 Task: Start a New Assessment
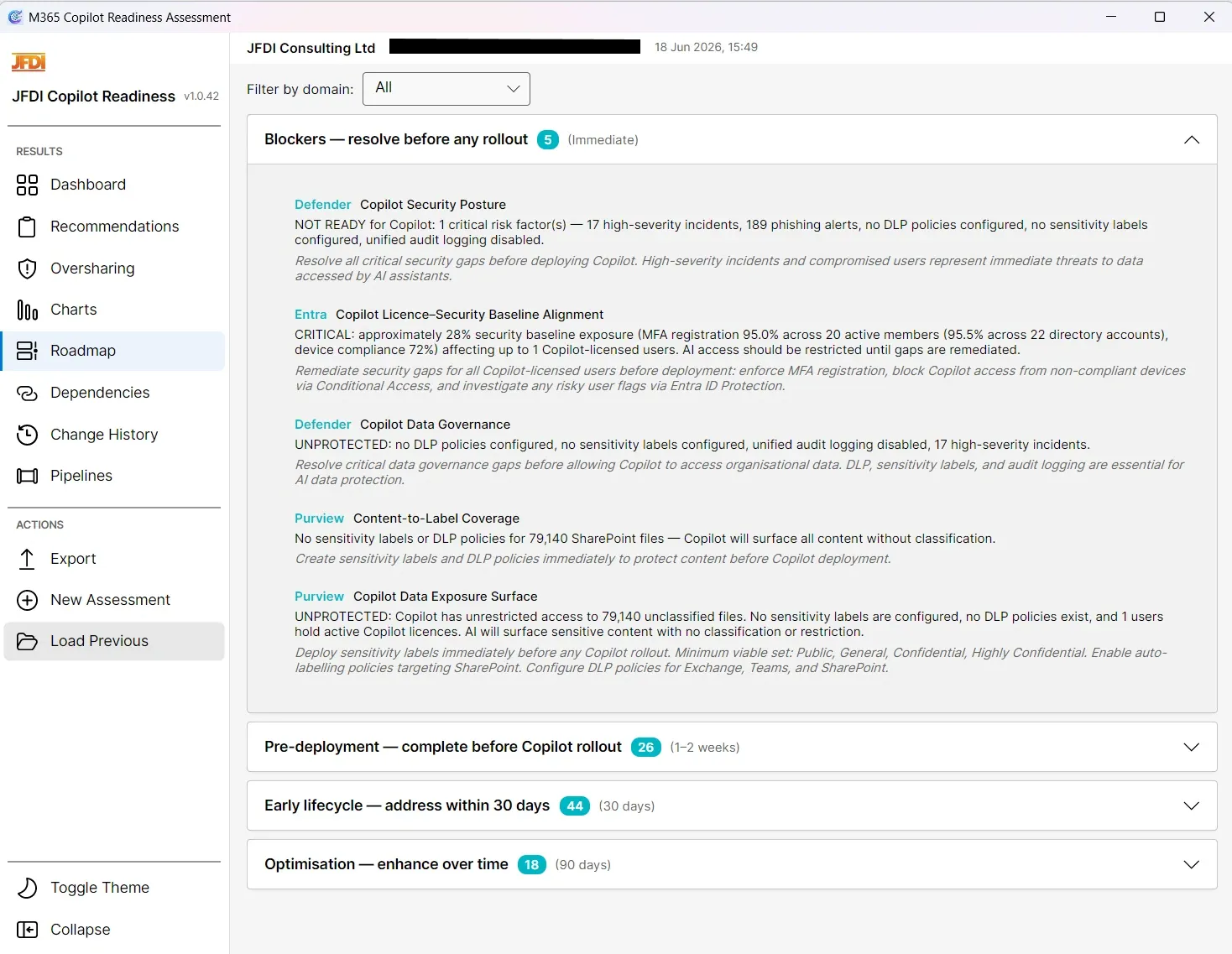pyautogui.click(x=114, y=600)
